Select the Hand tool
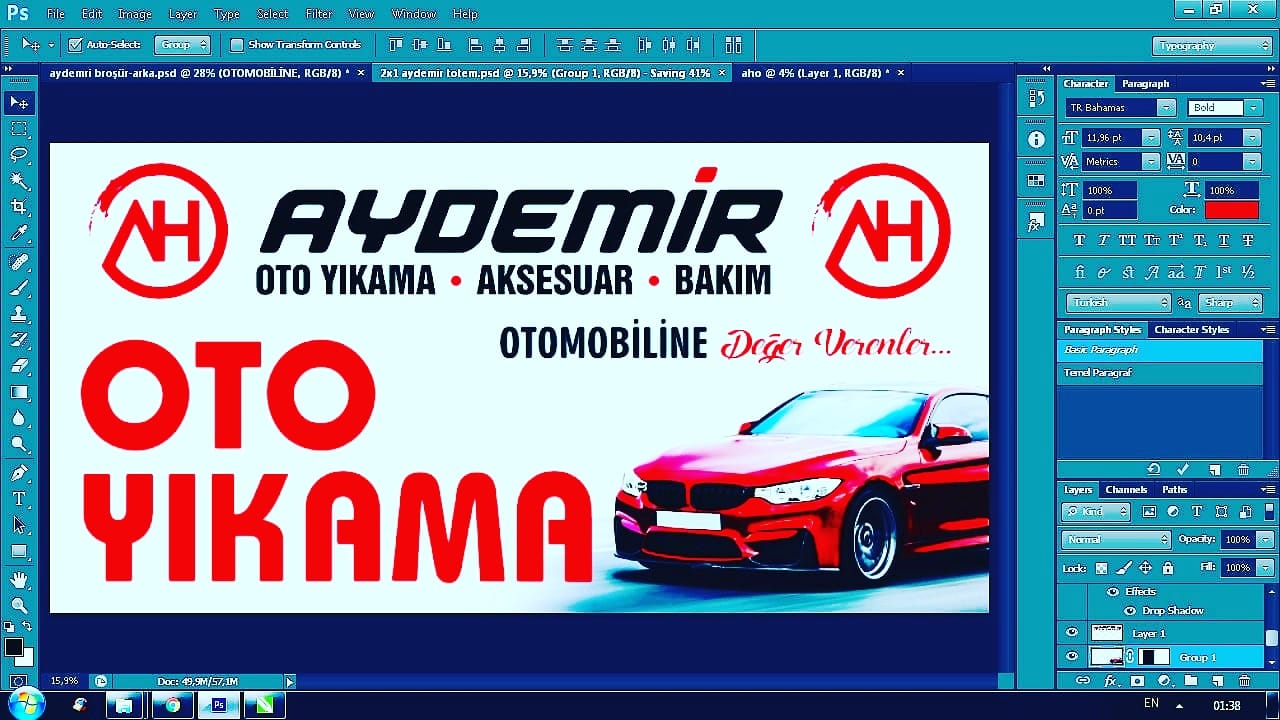The height and width of the screenshot is (720, 1280). (x=19, y=579)
